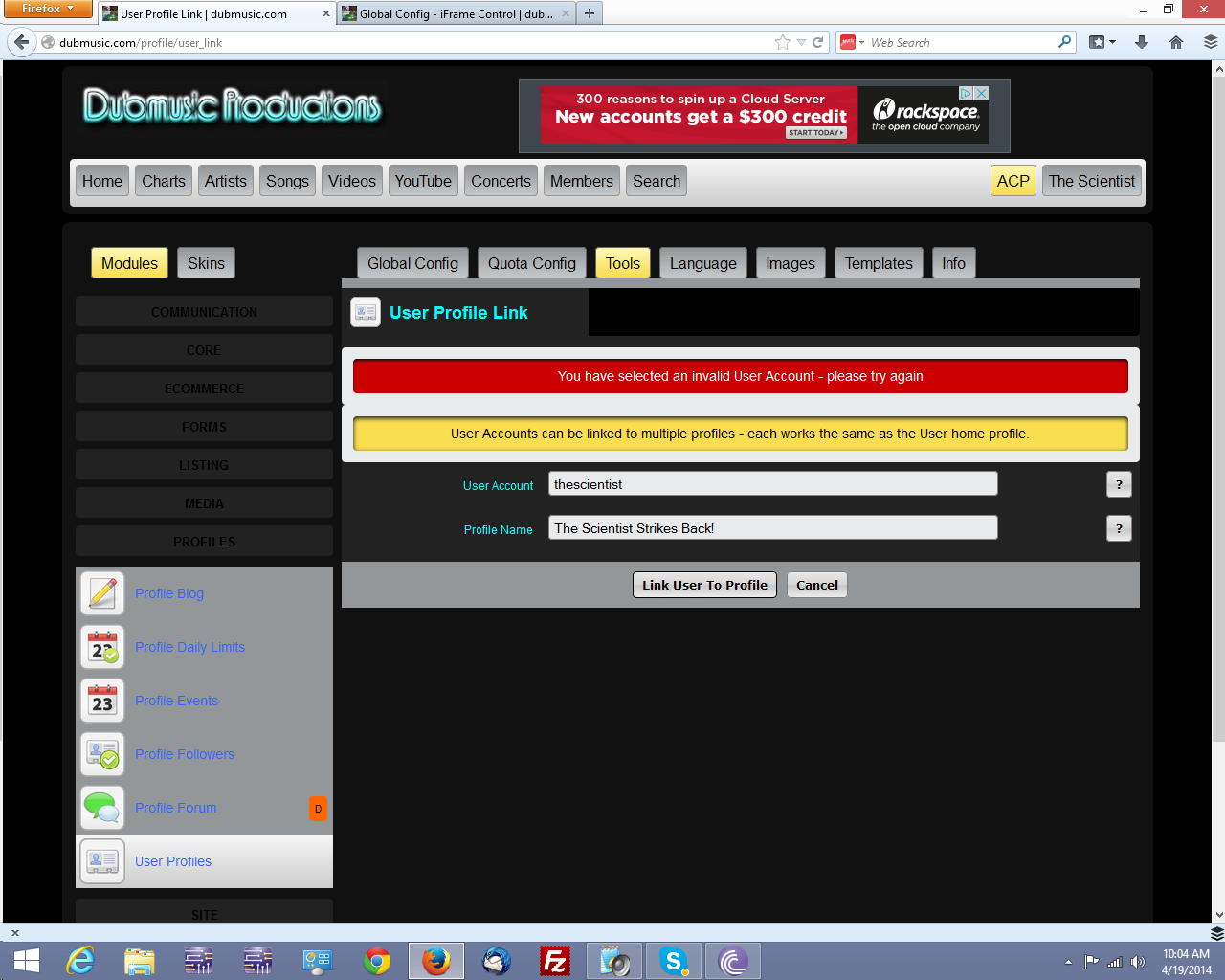Launch Google Chrome from the taskbar

pos(377,961)
